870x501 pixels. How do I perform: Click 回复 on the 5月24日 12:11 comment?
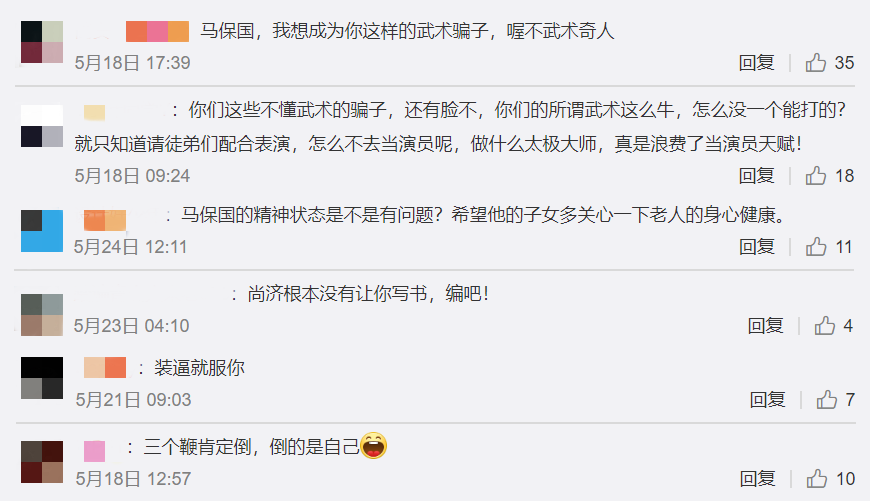[x=757, y=246]
